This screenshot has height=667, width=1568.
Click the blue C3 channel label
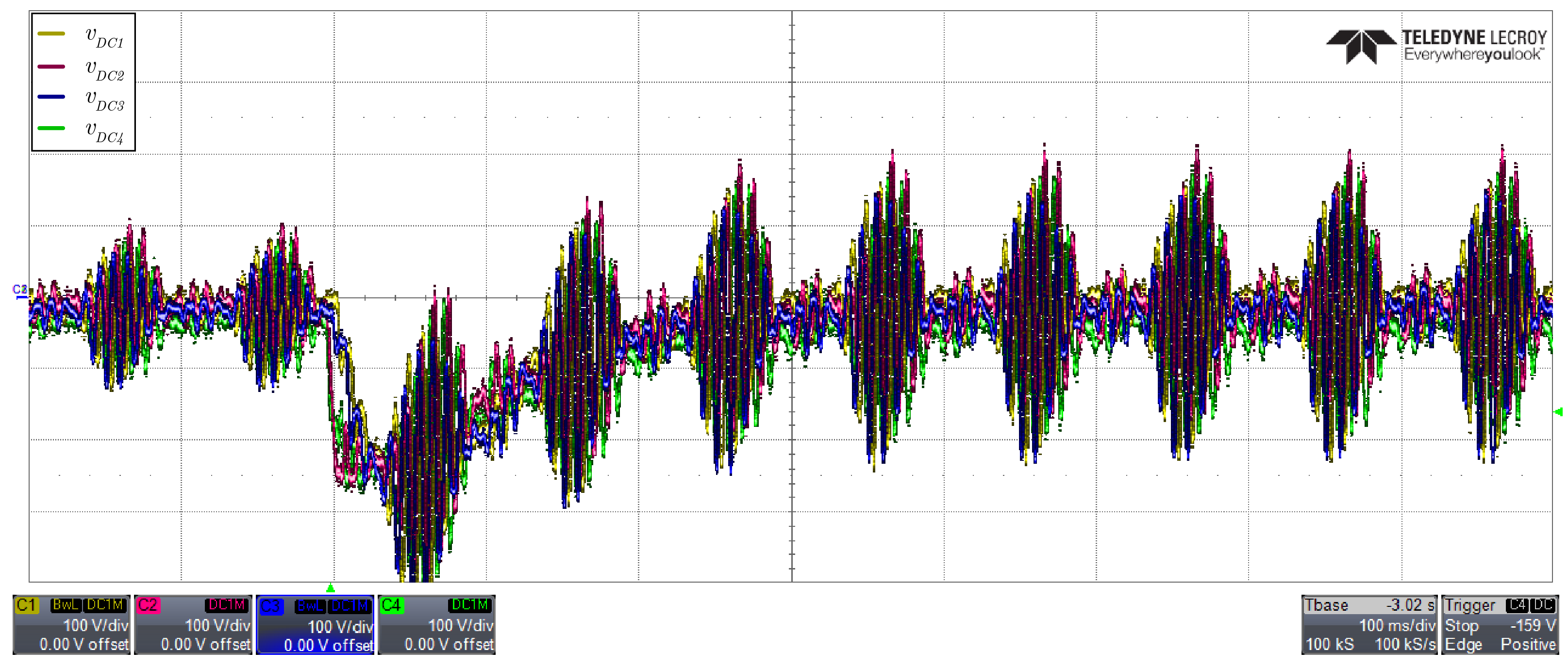point(271,606)
